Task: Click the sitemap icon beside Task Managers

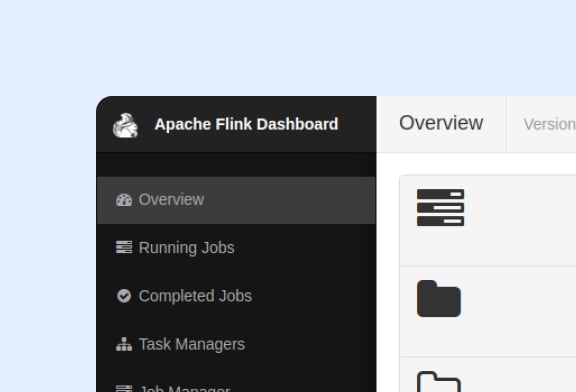Action: (124, 344)
